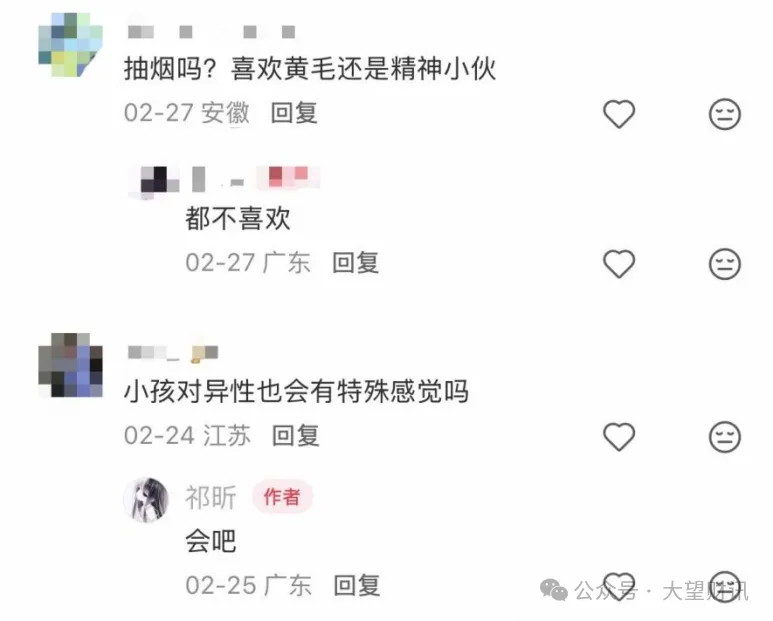
Task: Reply to the 02-25 author comment
Action: 357,586
